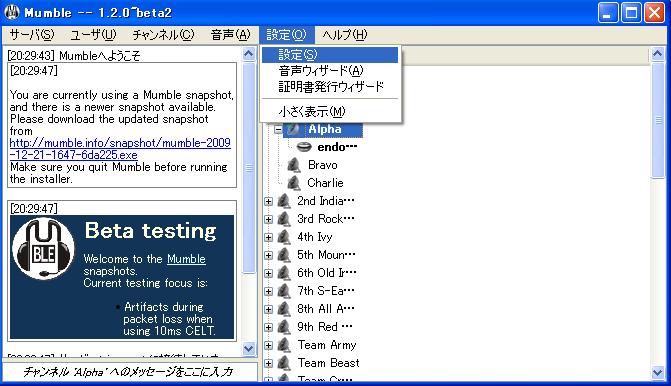Select the Charlie channel name
Image resolution: width=671 pixels, height=386 pixels.
(325, 183)
